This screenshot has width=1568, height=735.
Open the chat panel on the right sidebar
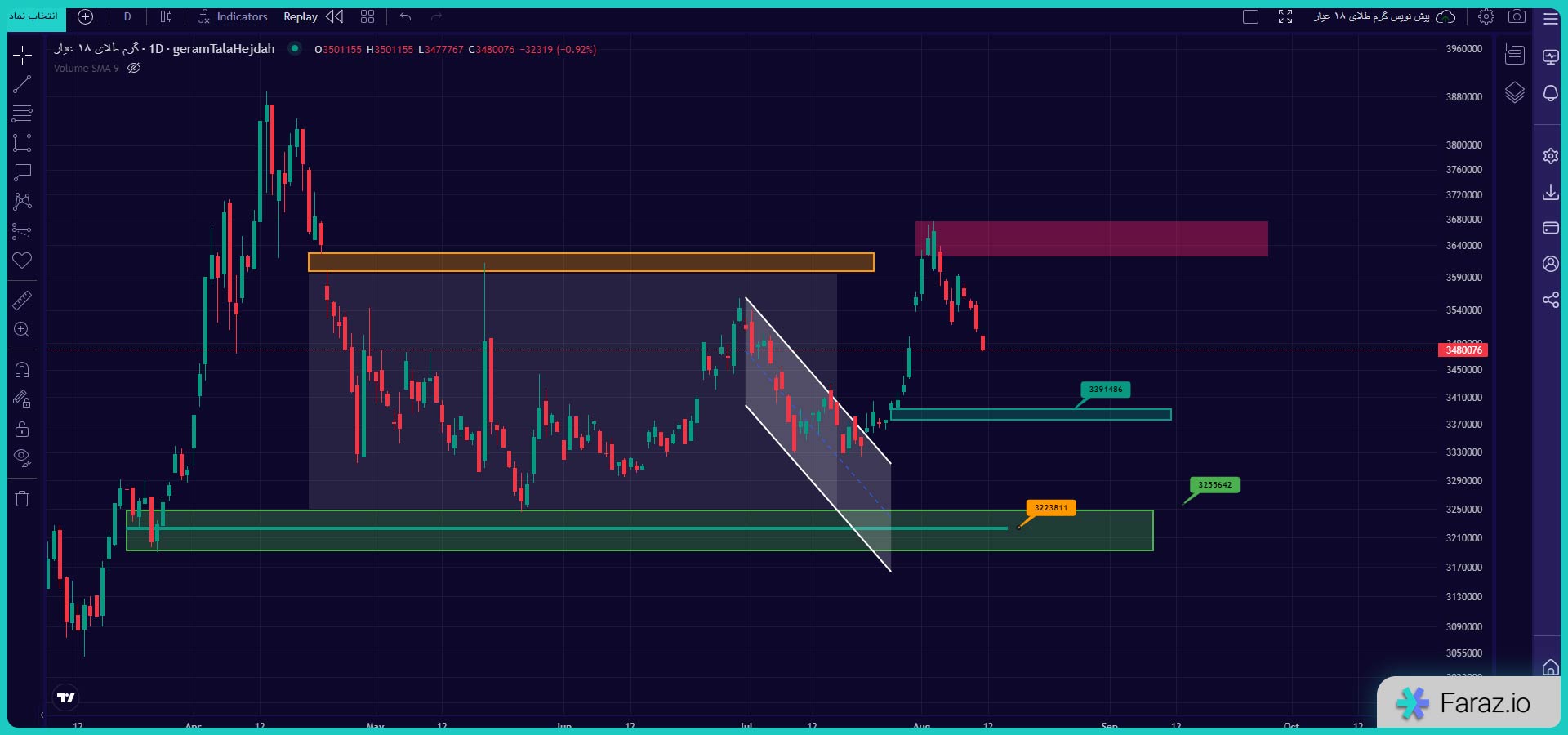pos(1550,56)
